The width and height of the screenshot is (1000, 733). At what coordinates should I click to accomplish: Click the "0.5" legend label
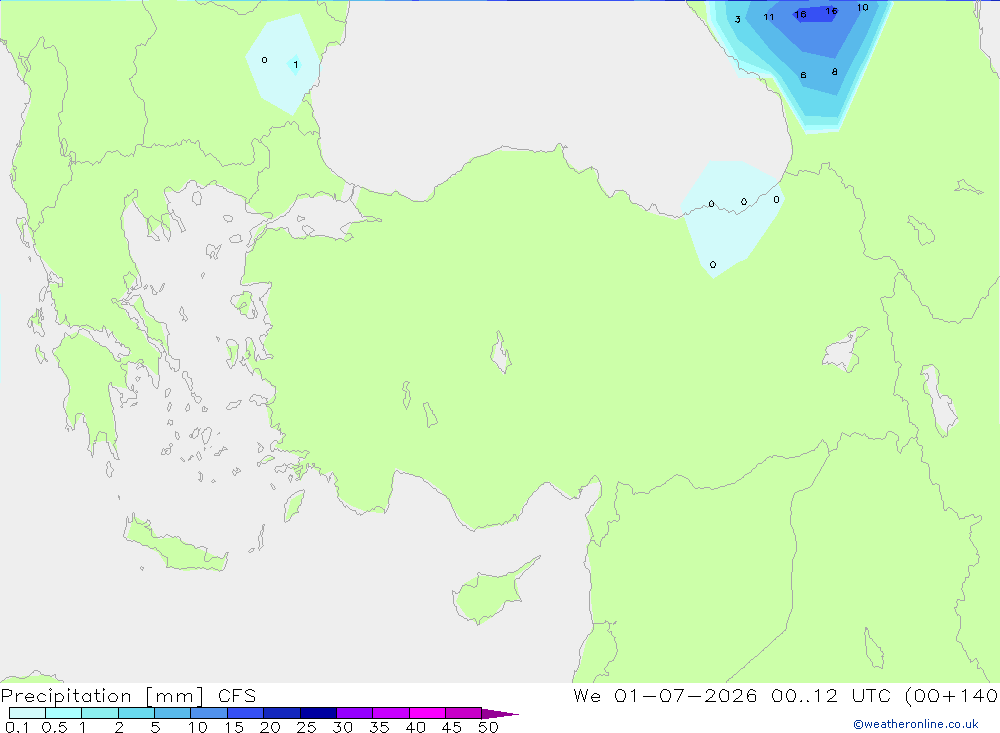click(x=54, y=727)
